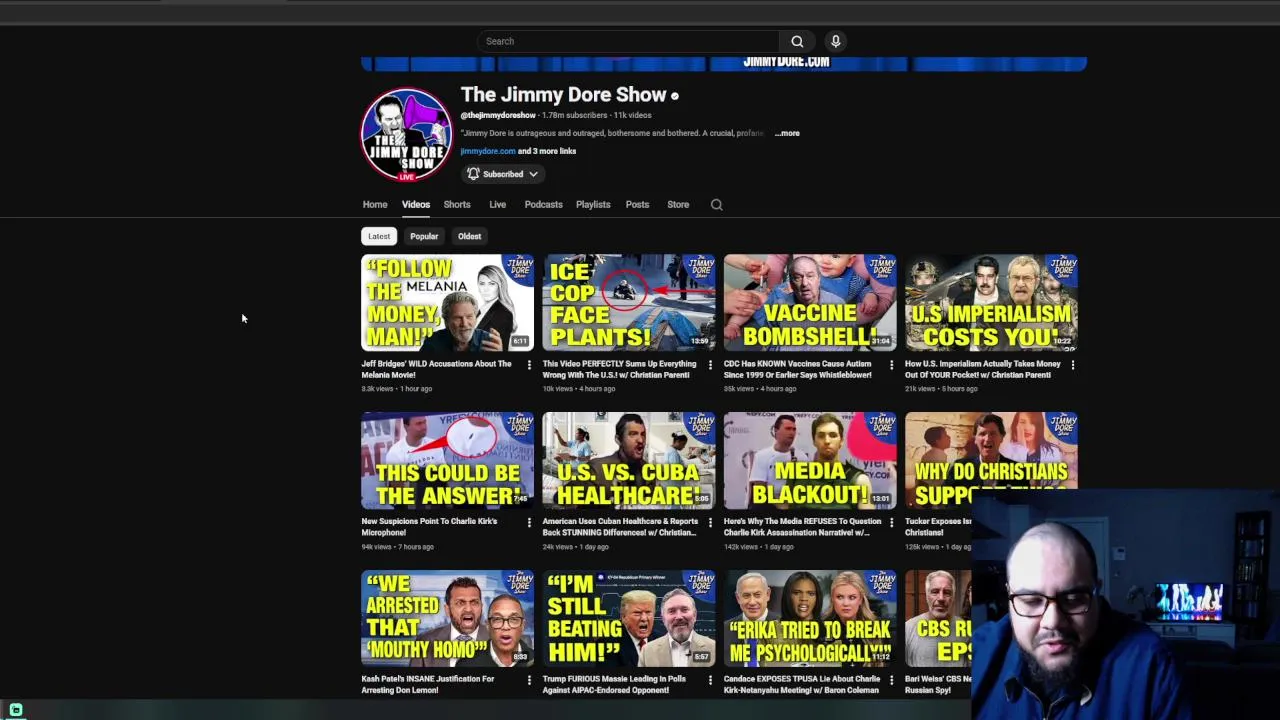Open options menu for Jeff Bridges video
Viewport: 1280px width, 720px height.
click(x=529, y=365)
